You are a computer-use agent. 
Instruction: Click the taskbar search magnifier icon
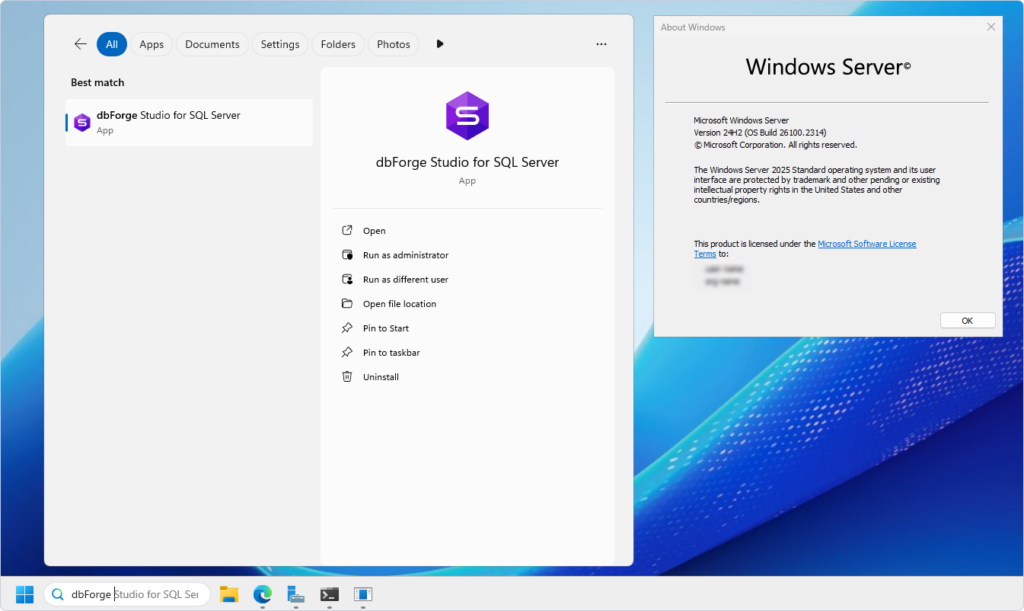(57, 594)
